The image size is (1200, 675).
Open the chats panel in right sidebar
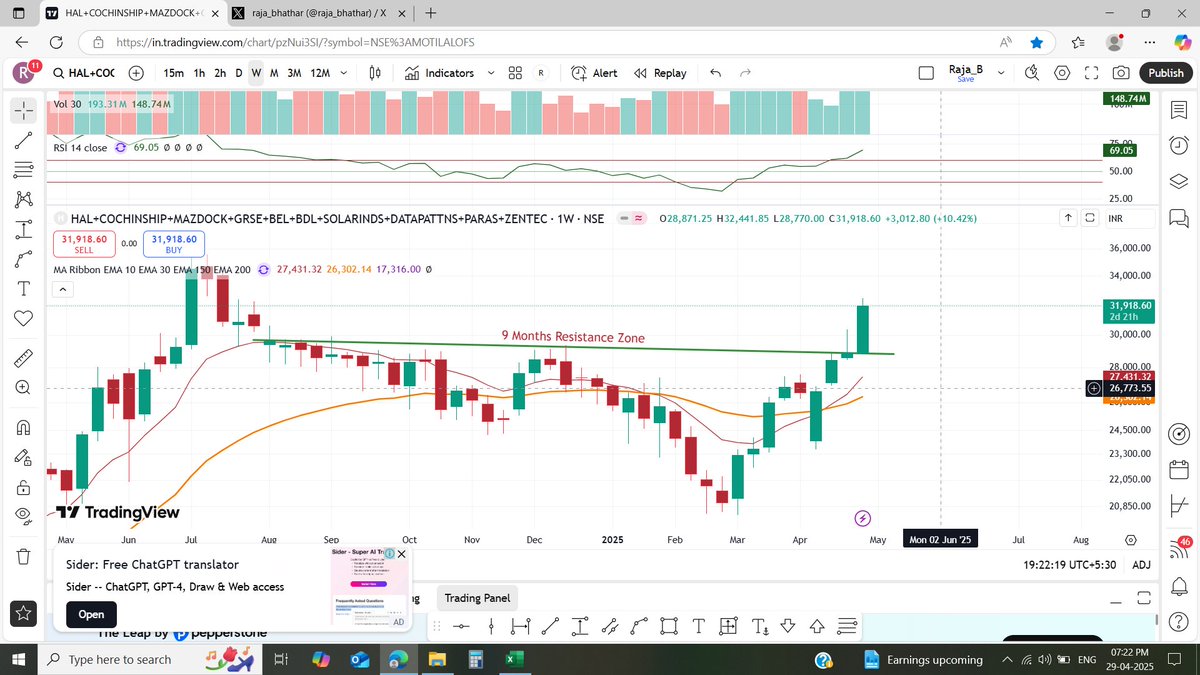1178,217
